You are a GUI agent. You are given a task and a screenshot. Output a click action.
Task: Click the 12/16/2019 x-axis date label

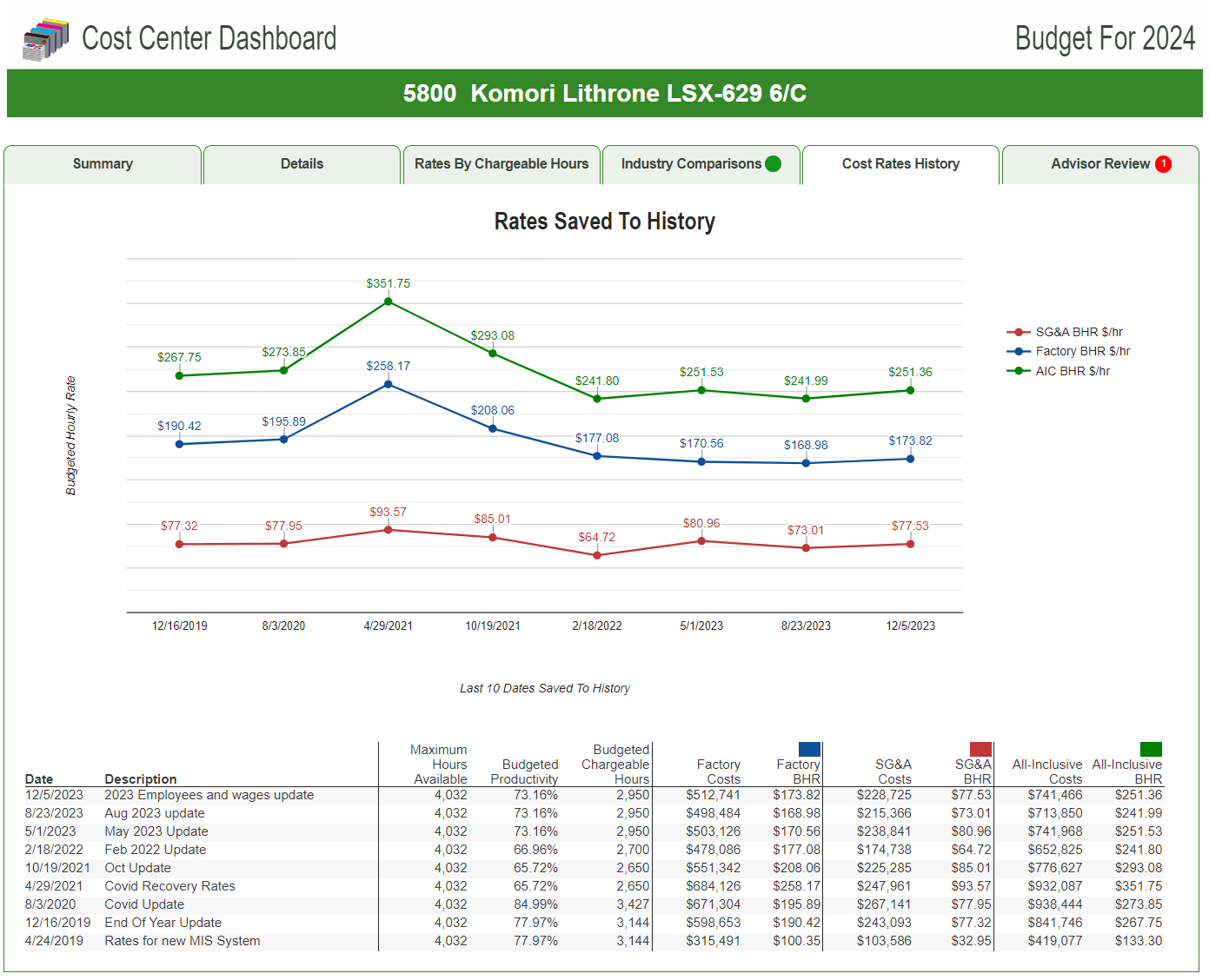[179, 626]
